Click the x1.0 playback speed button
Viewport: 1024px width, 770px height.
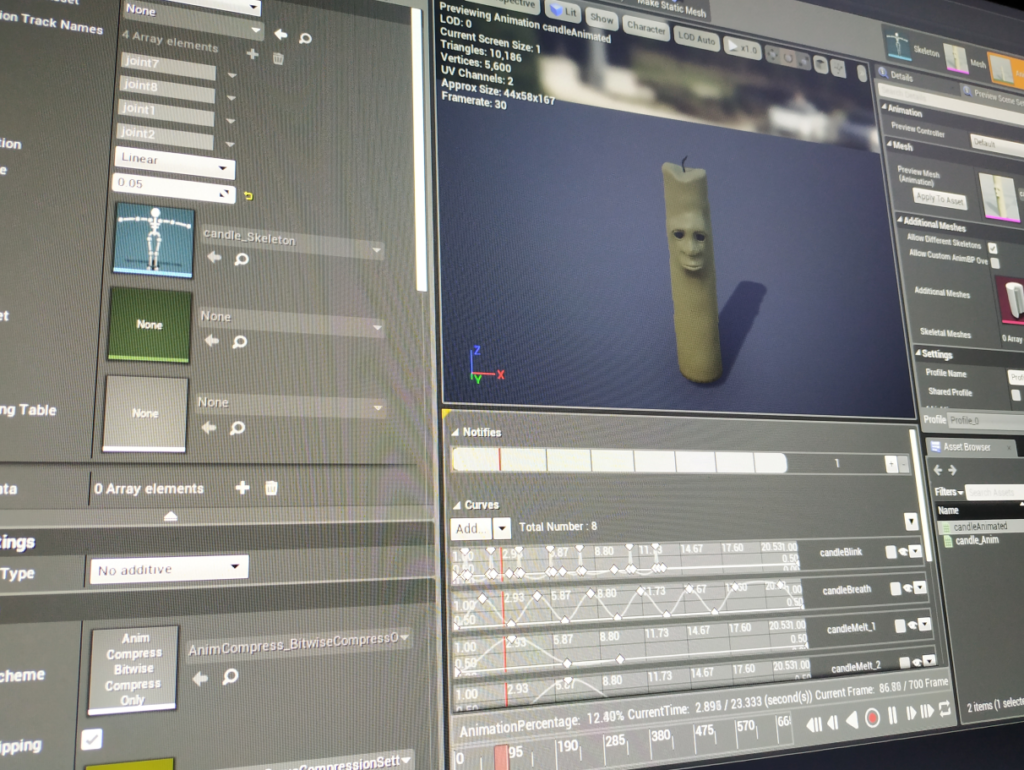point(743,48)
